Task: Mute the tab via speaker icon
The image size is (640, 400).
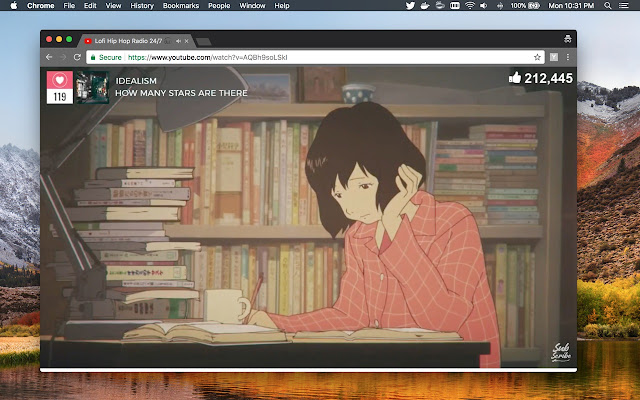Action: click(178, 41)
